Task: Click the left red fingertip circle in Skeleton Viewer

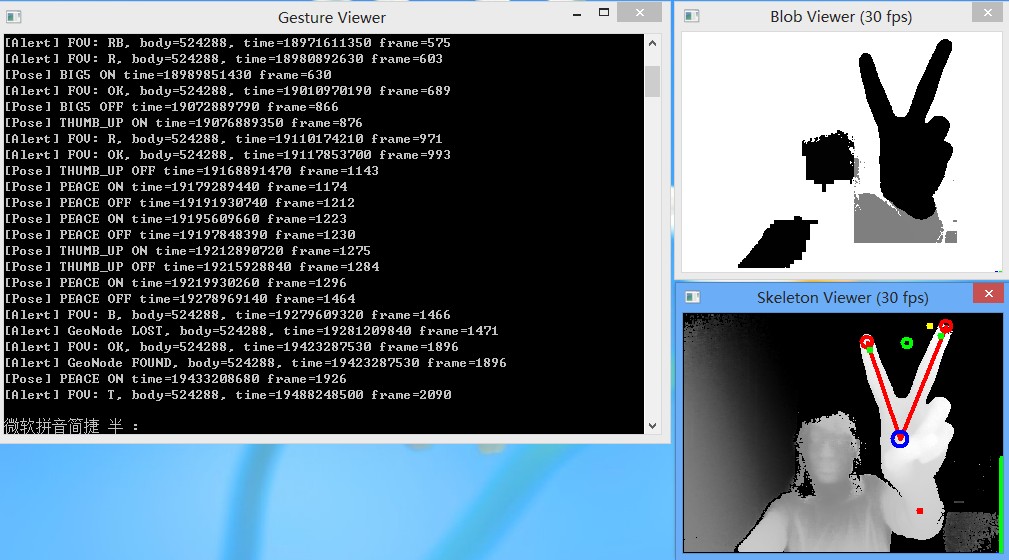Action: point(867,341)
